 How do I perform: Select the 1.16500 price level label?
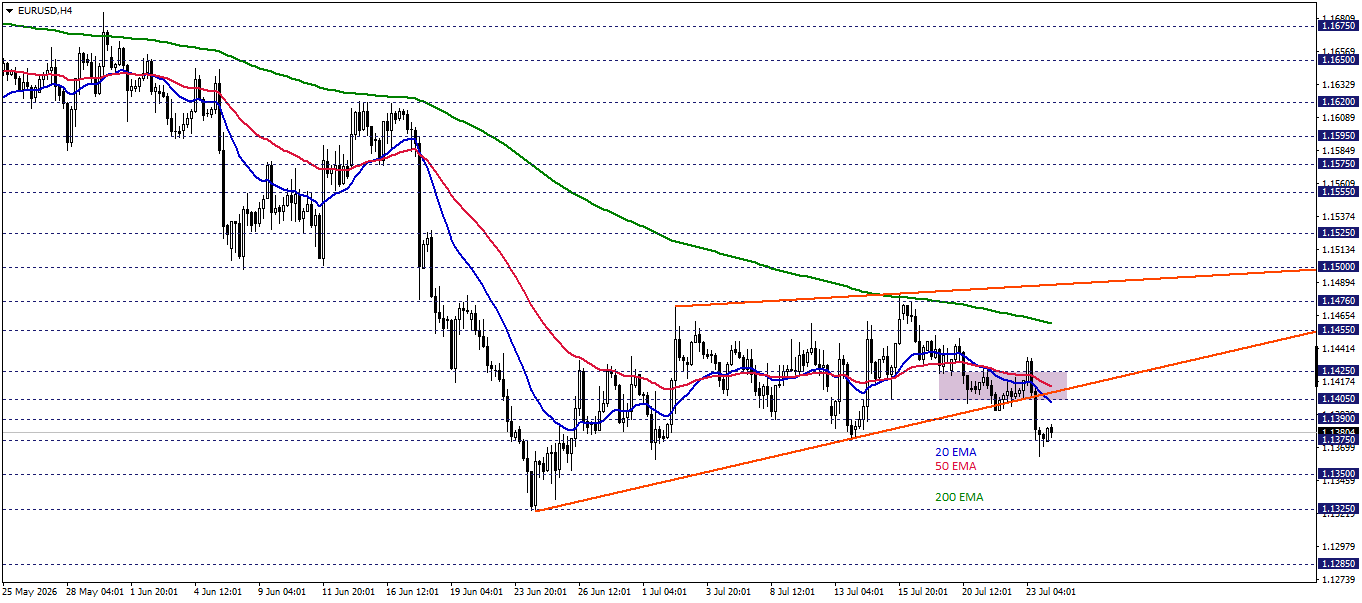click(1338, 60)
